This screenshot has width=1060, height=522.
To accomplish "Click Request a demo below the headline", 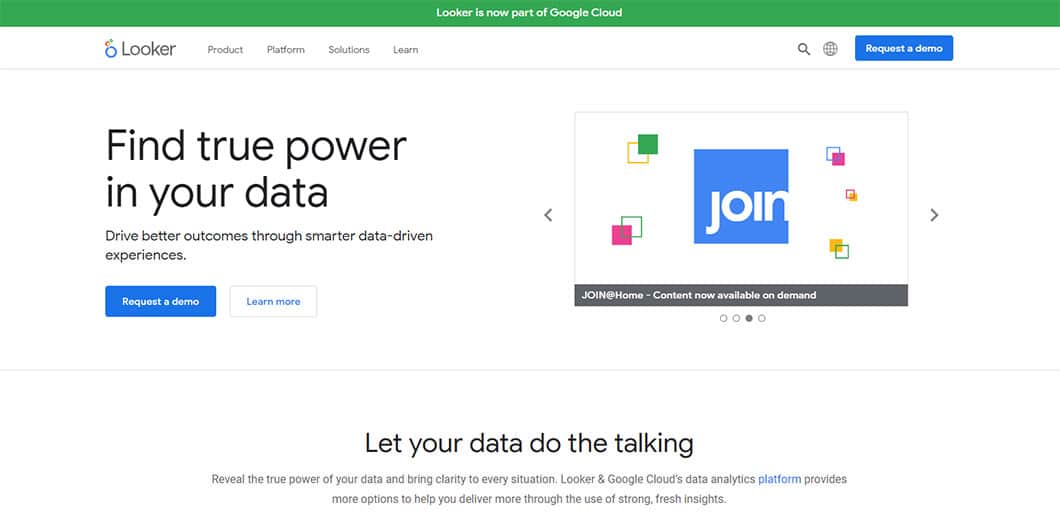I will (160, 302).
